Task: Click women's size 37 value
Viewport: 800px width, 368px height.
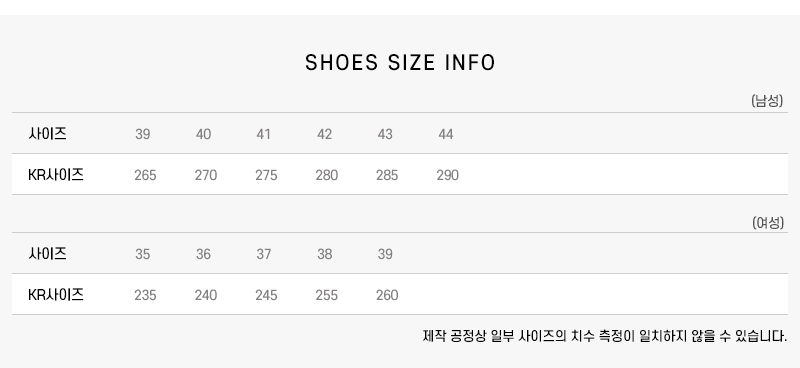Action: coord(264,254)
